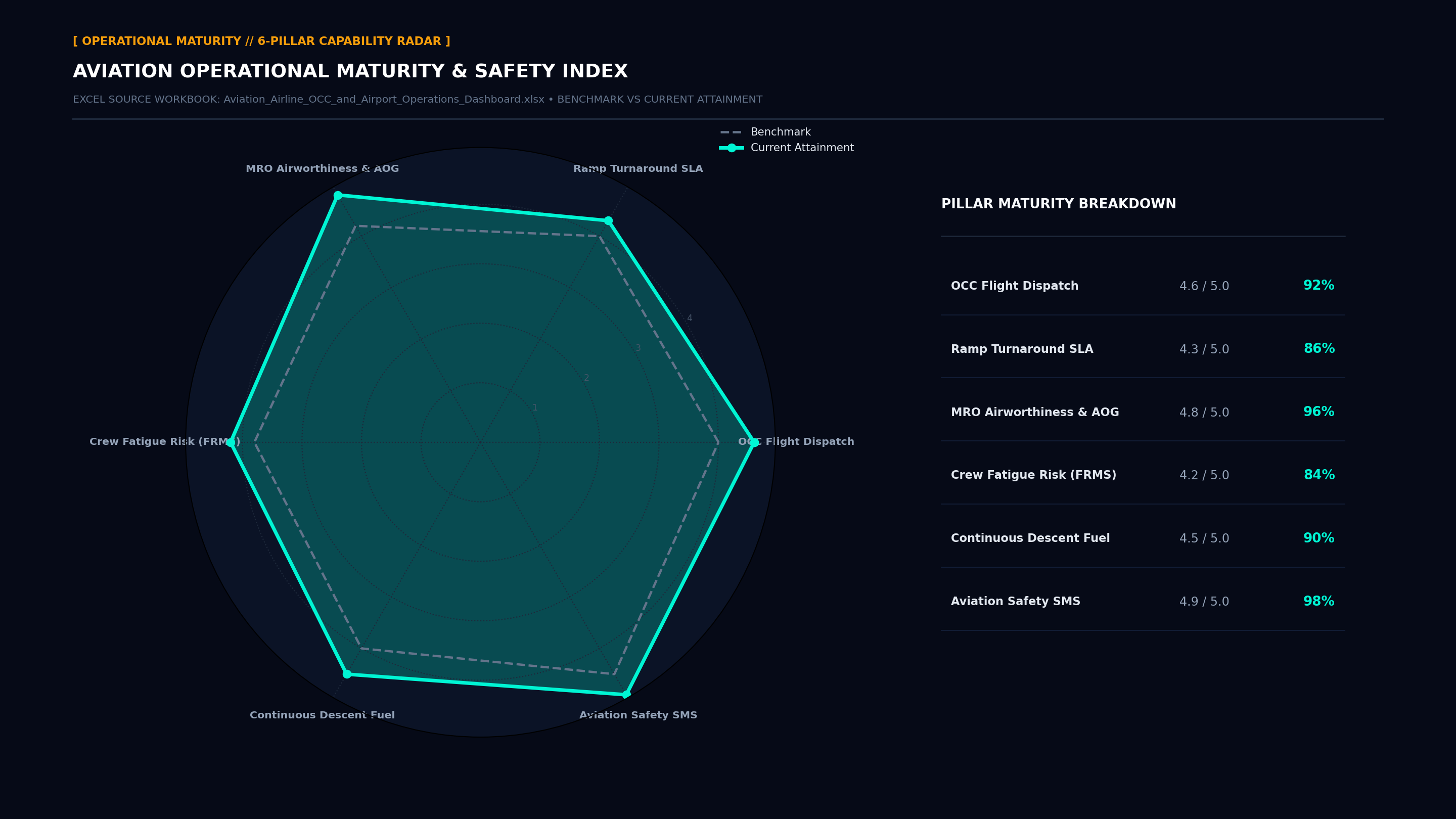Click the Continuous Descent Fuel row name in breakdown
This screenshot has width=1456, height=819.
click(x=1030, y=538)
